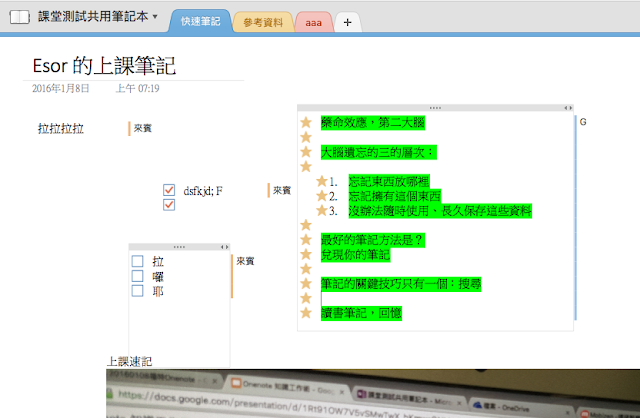
Task: Click the dsfkjd; F note text
Action: pyautogui.click(x=203, y=191)
